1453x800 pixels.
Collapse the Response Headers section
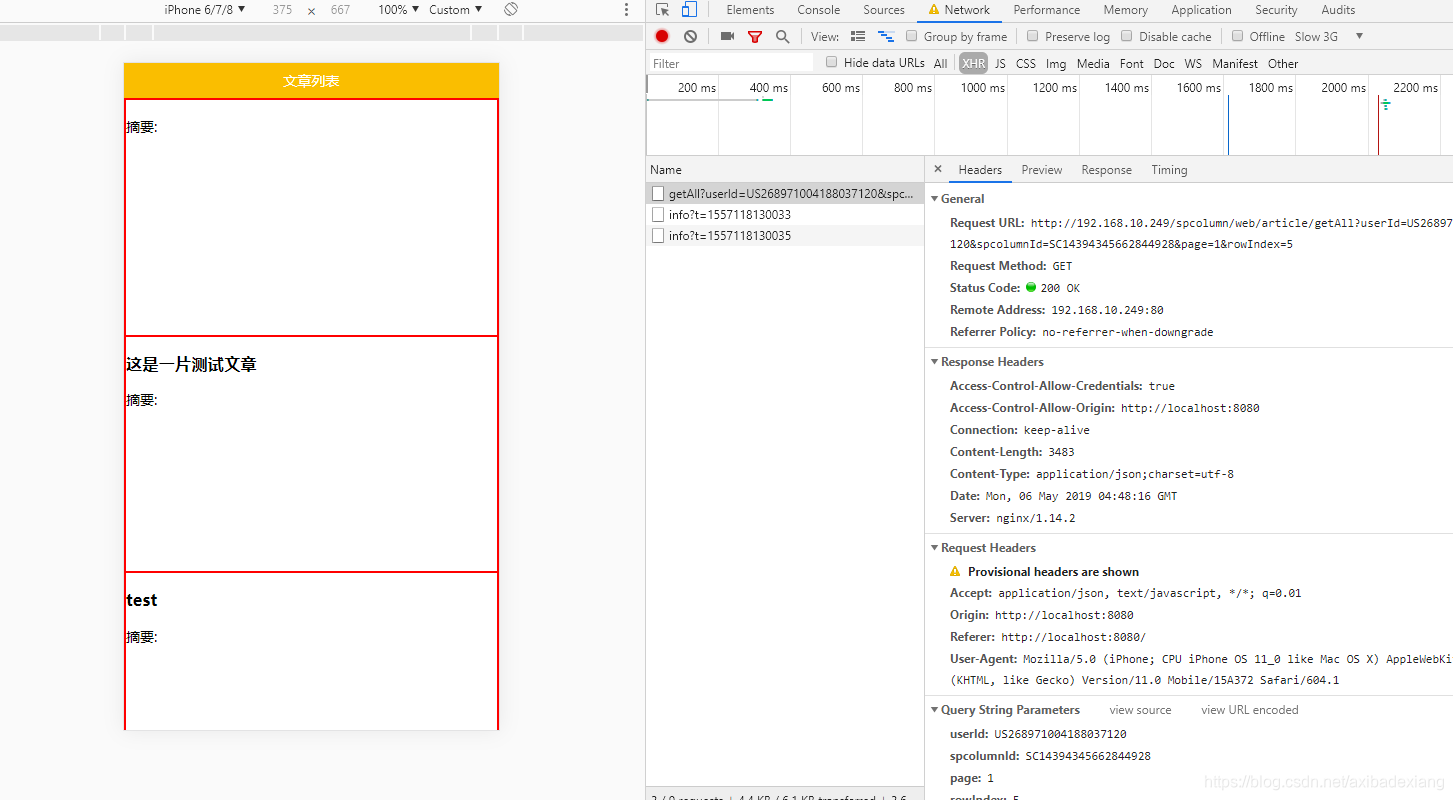934,362
